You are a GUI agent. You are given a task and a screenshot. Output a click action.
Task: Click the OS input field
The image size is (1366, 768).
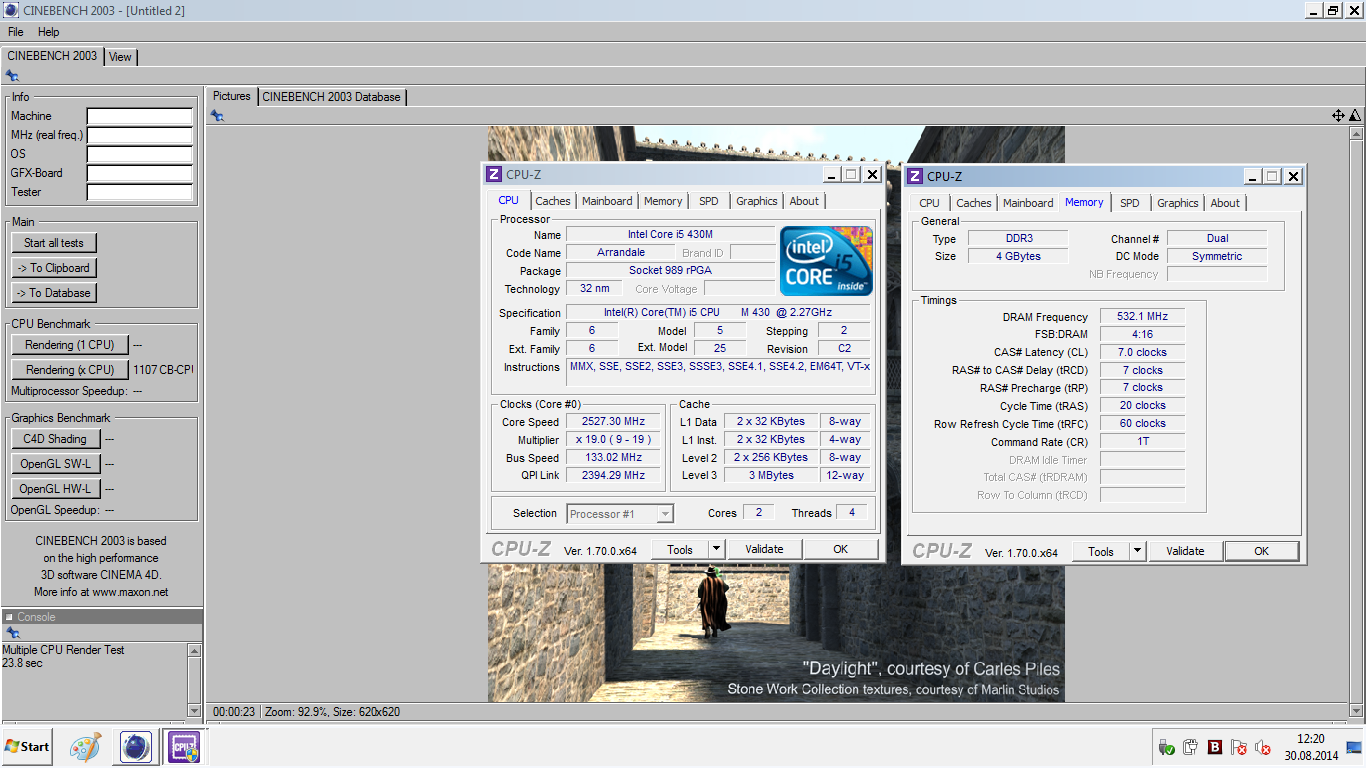(139, 155)
